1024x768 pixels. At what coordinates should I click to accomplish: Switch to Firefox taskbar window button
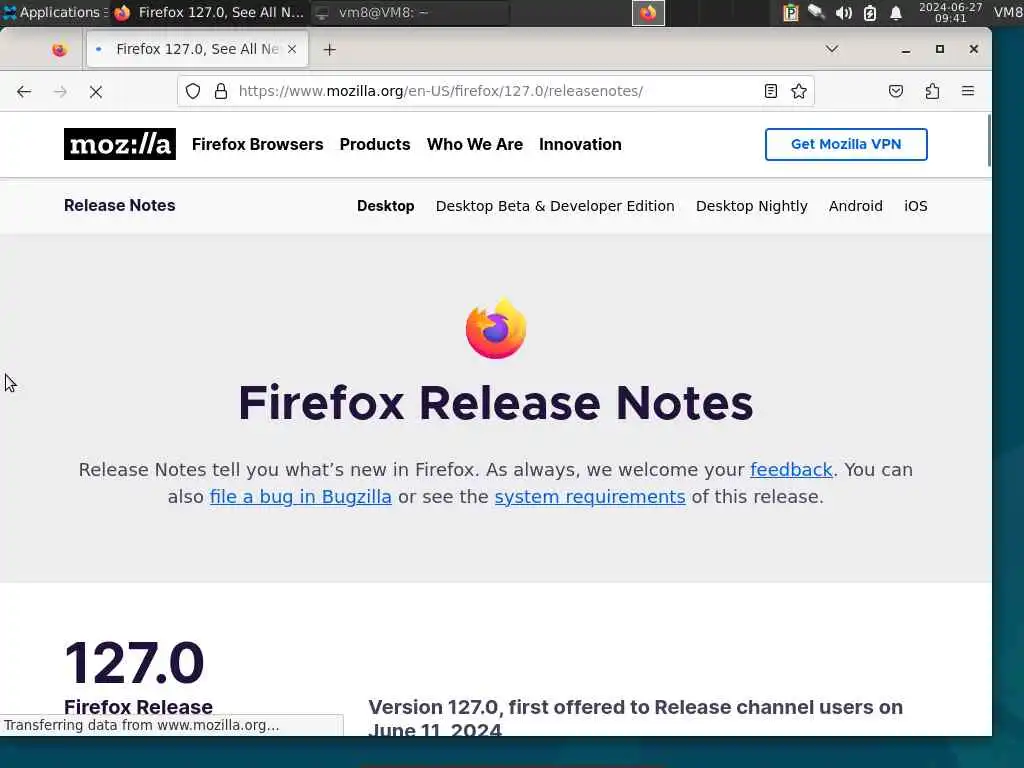209,12
